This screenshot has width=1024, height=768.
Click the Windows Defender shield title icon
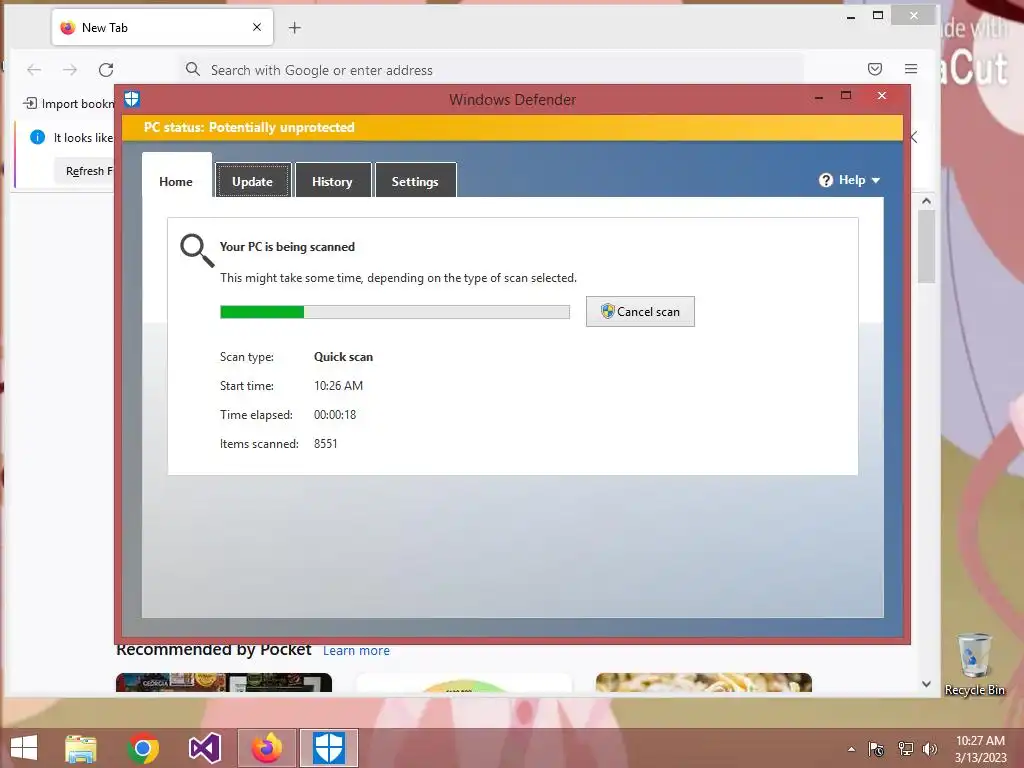click(132, 99)
